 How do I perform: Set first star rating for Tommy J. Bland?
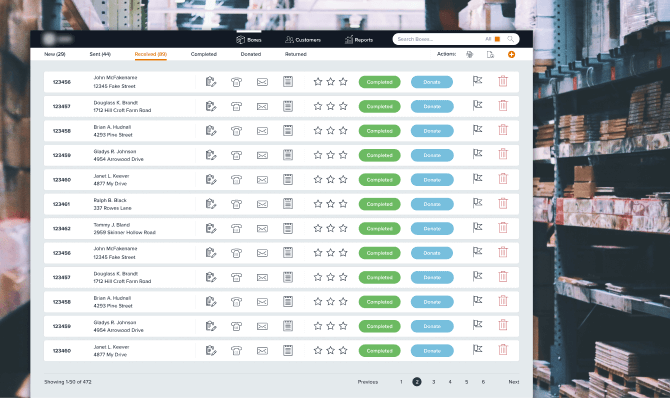(318, 228)
